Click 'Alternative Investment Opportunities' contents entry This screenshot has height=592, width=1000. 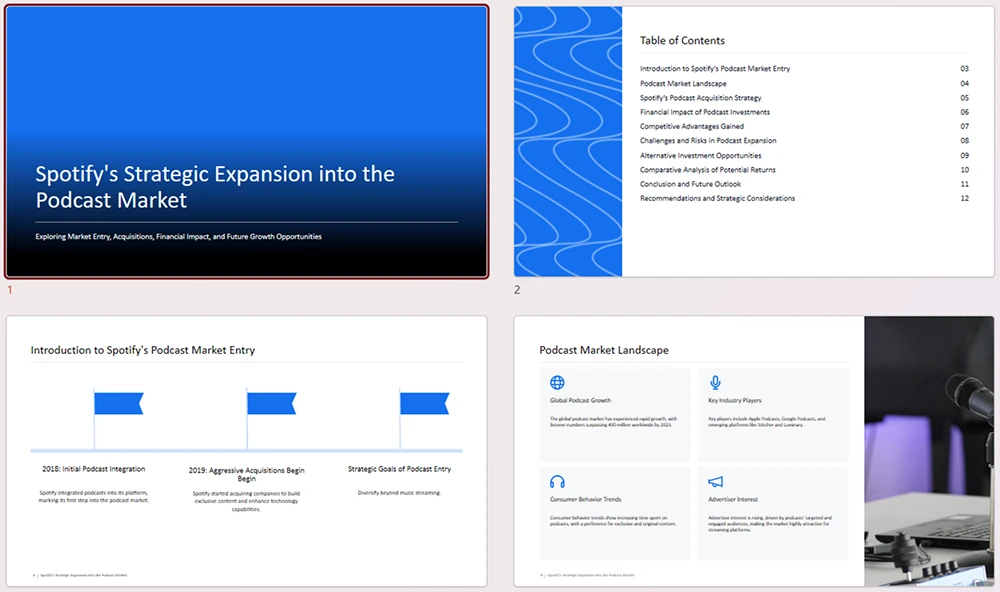tap(701, 155)
